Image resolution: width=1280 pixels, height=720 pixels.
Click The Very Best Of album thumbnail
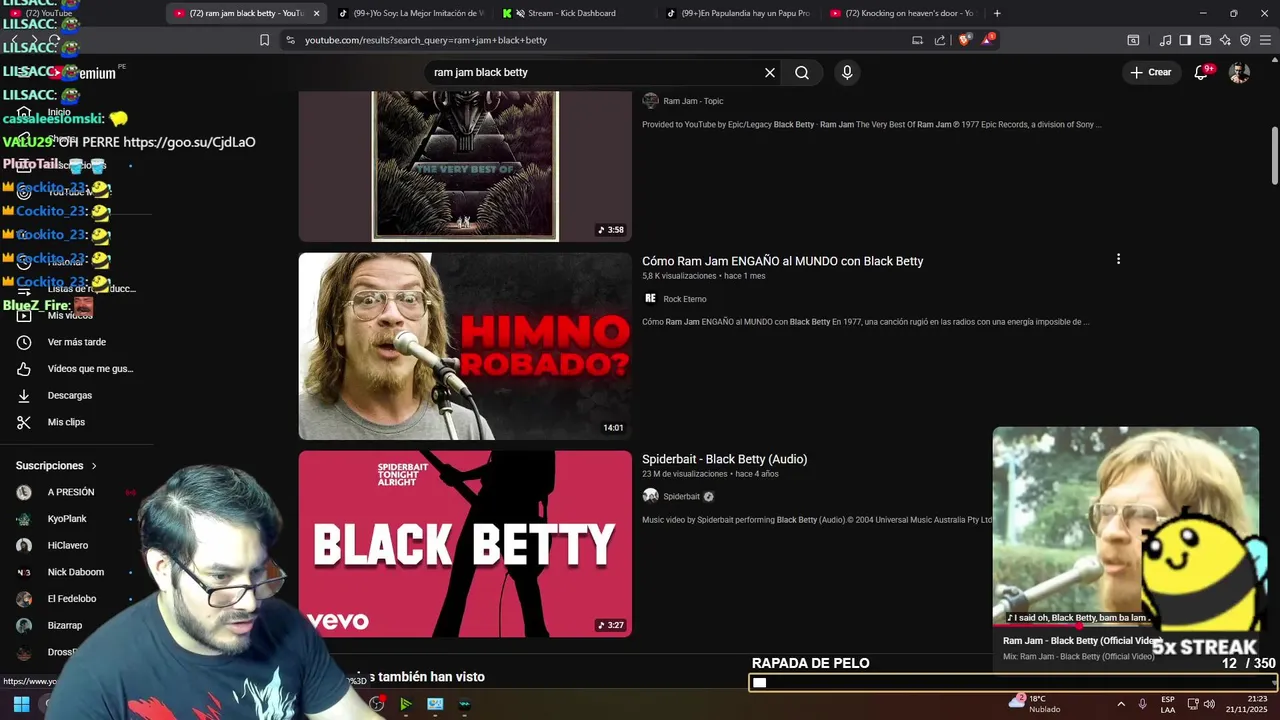[465, 166]
